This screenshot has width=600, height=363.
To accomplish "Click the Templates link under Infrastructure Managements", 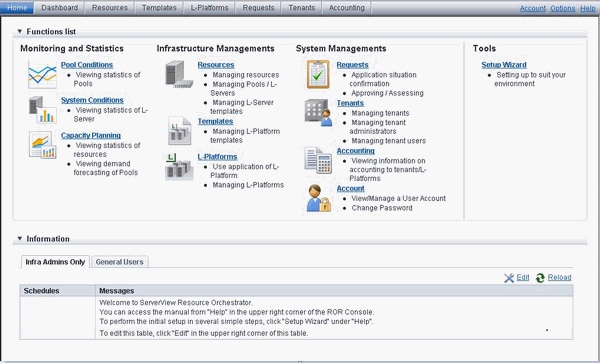I will click(x=215, y=121).
